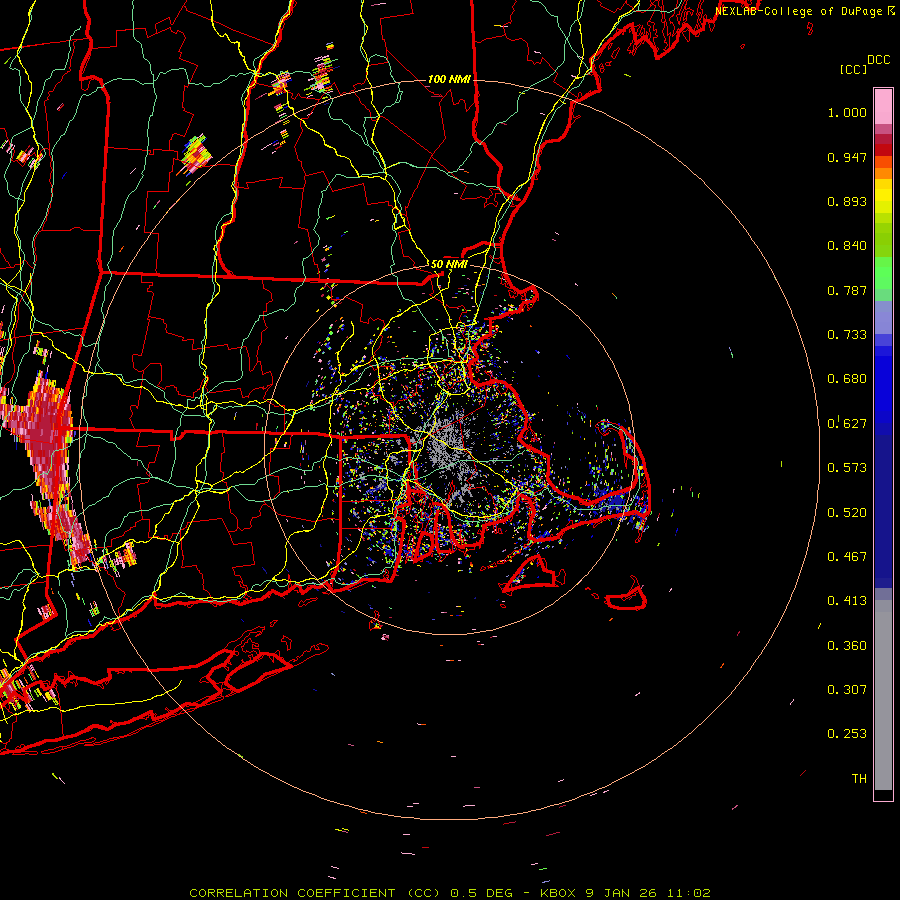
Task: Click the 0.467 scale label
Action: 847,557
